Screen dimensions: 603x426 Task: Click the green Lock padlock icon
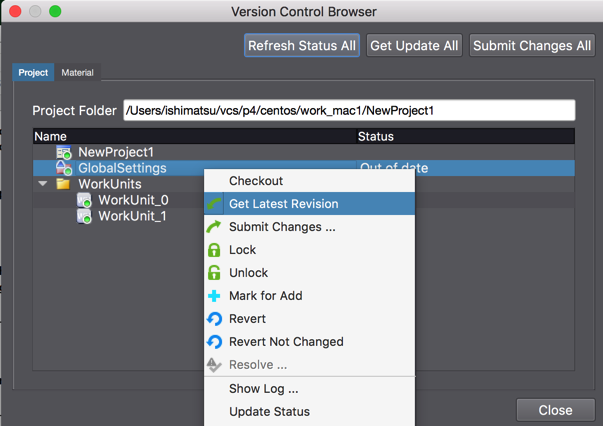(x=214, y=250)
